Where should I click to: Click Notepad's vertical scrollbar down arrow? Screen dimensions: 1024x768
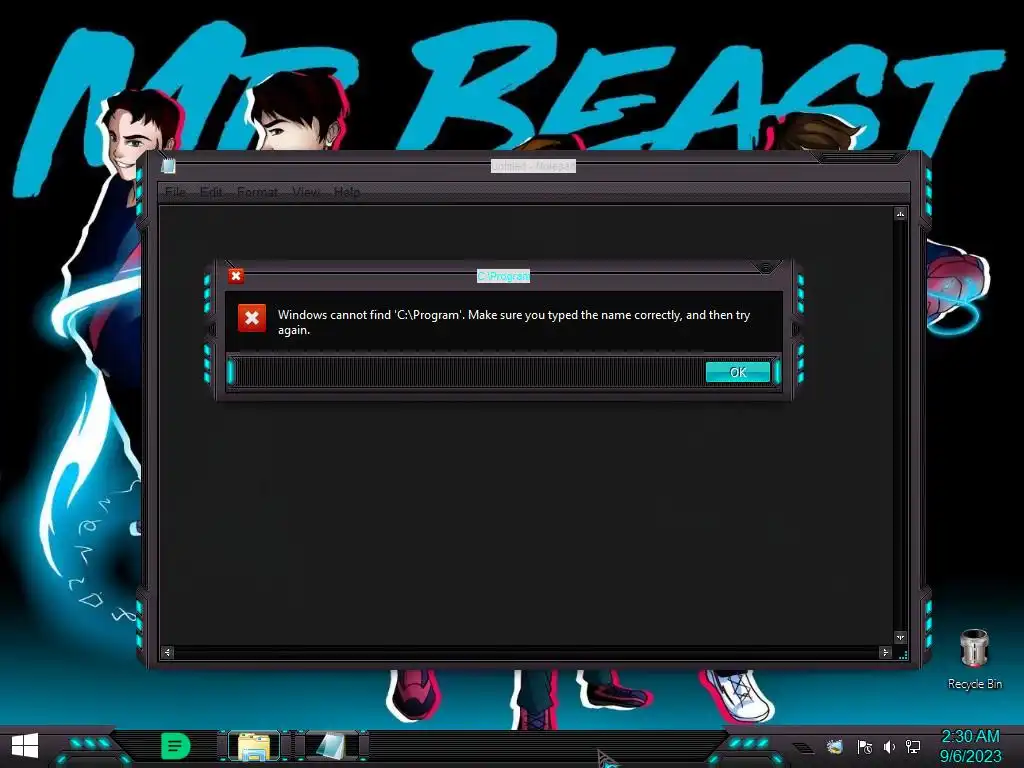point(901,637)
